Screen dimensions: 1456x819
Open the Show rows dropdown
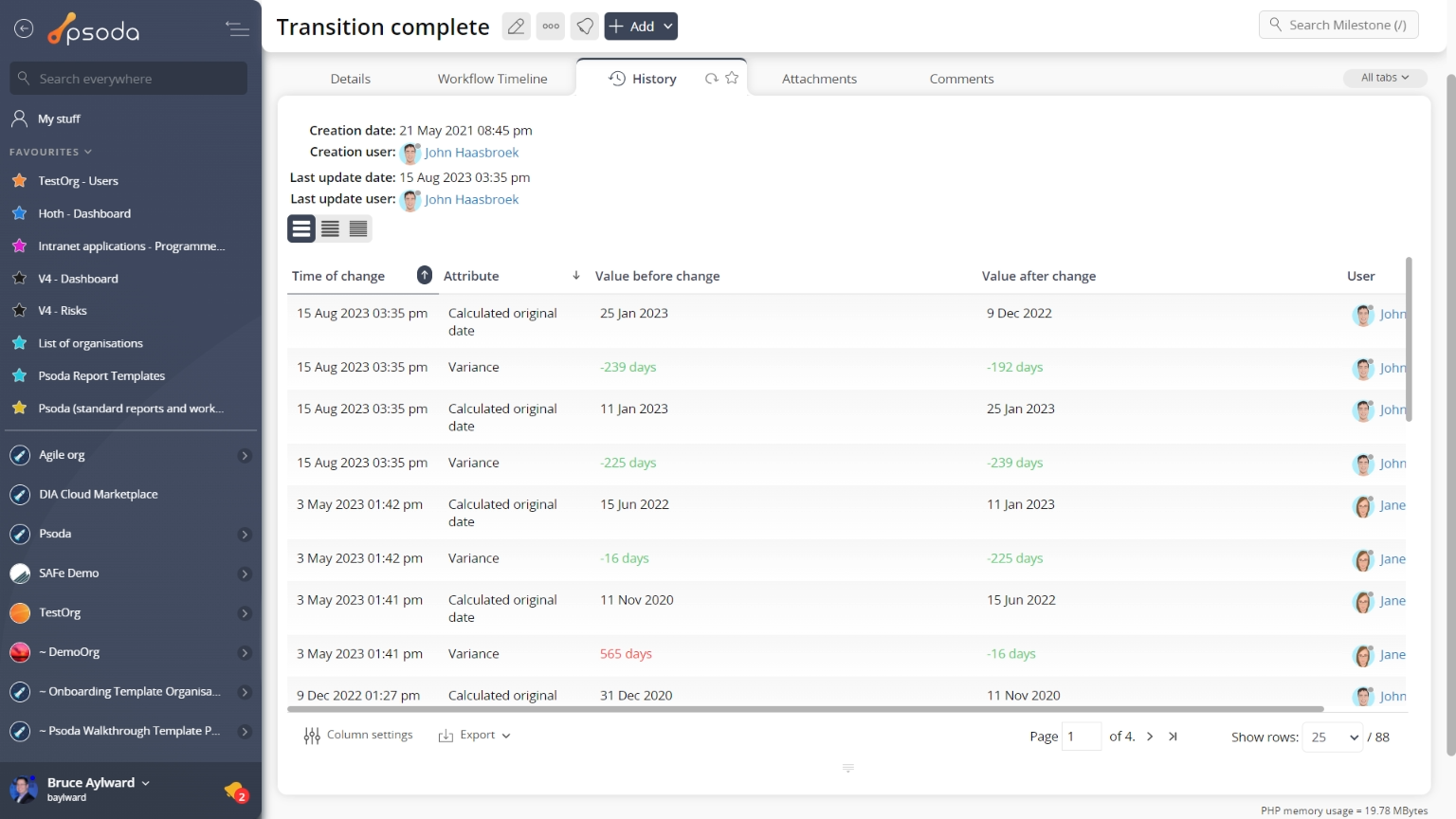(1334, 737)
